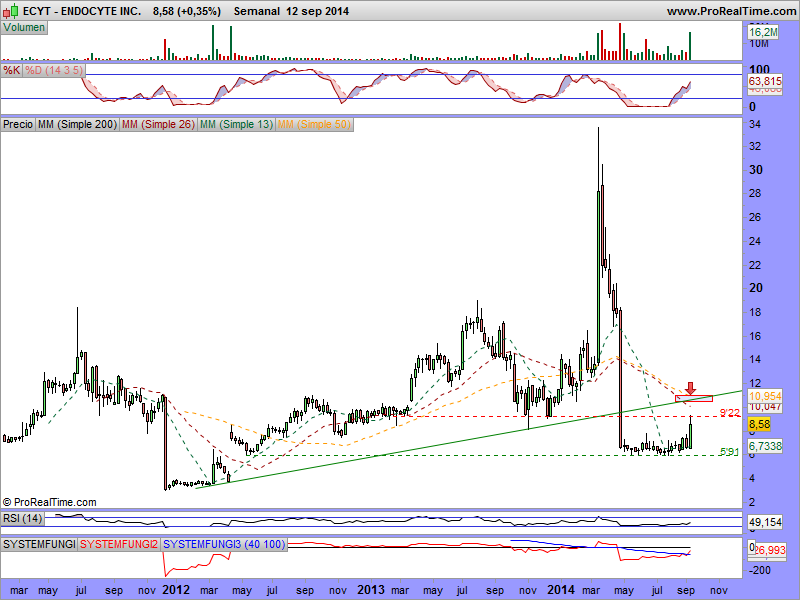Click the green 5'91 support level label

tap(729, 452)
